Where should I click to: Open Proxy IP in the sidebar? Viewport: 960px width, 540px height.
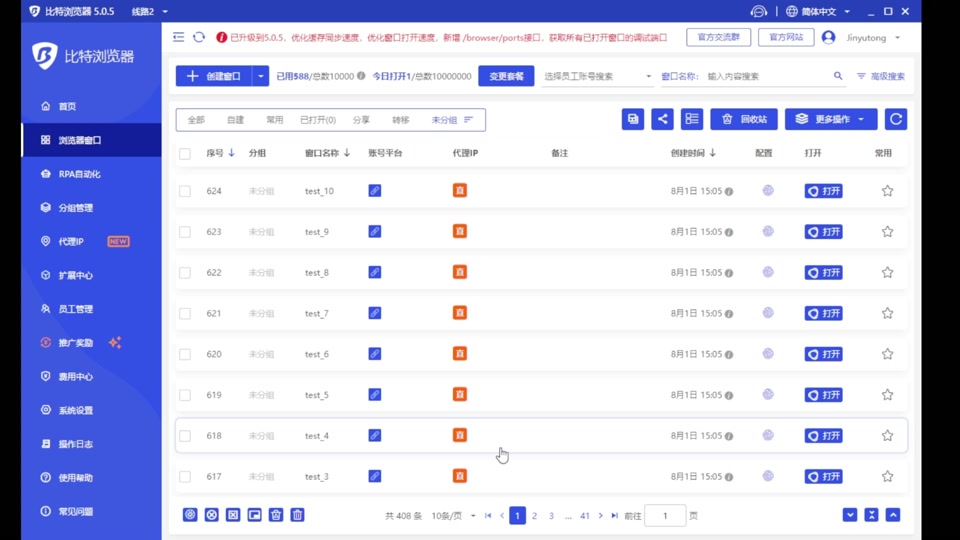[92, 241]
